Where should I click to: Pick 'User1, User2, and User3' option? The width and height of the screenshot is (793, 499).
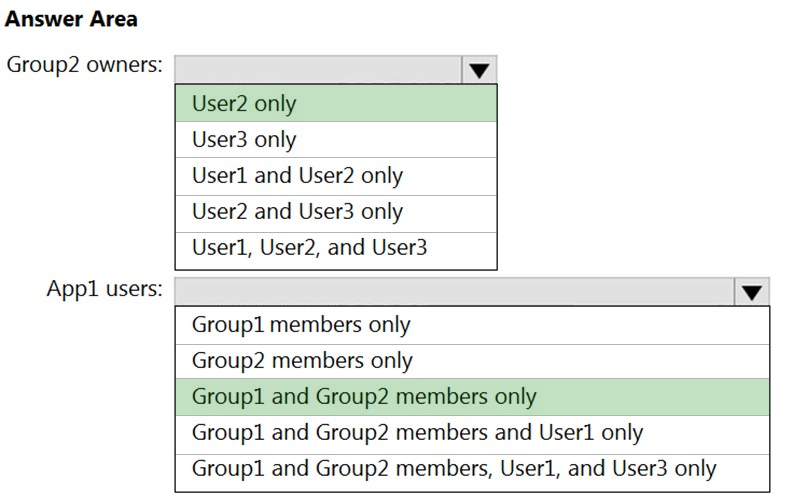point(335,248)
